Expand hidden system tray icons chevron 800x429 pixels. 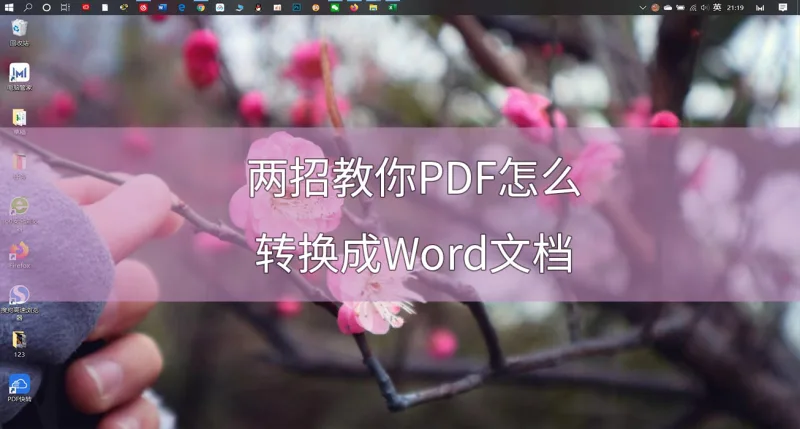pos(643,8)
